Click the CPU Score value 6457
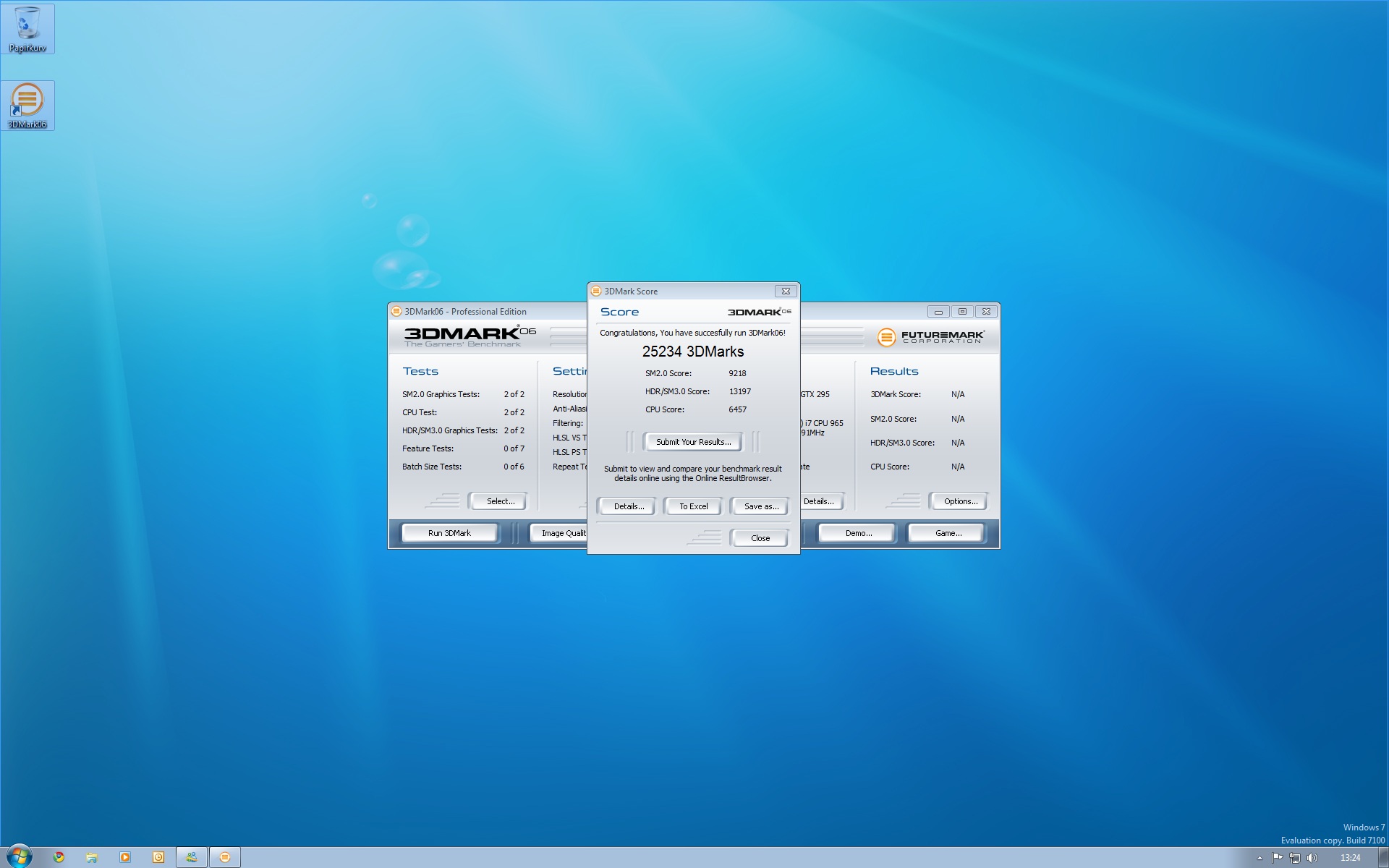Screen dimensions: 1389x868 point(737,409)
